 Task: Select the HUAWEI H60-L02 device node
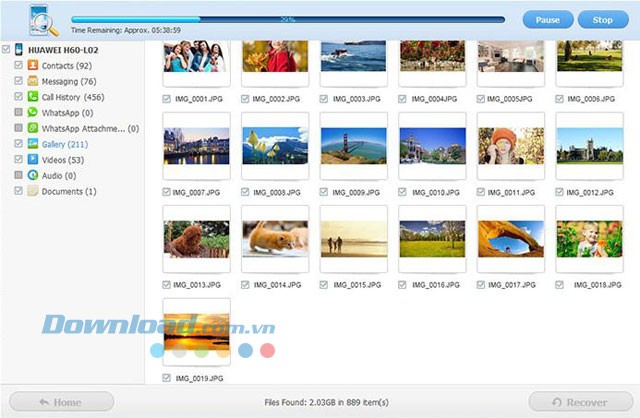(x=63, y=50)
